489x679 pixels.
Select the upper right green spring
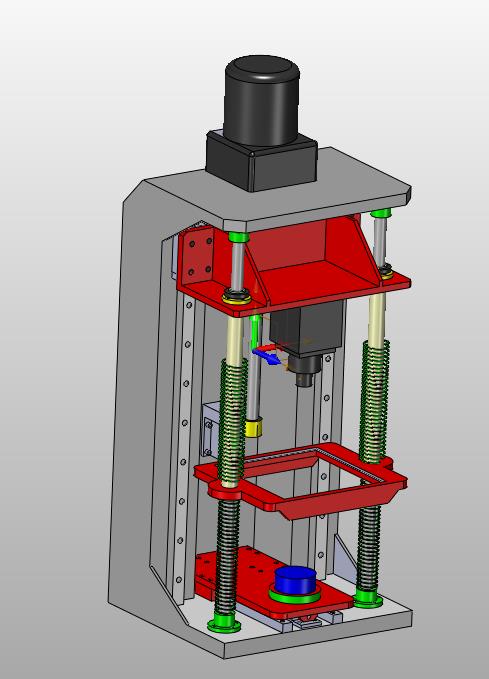click(375, 401)
